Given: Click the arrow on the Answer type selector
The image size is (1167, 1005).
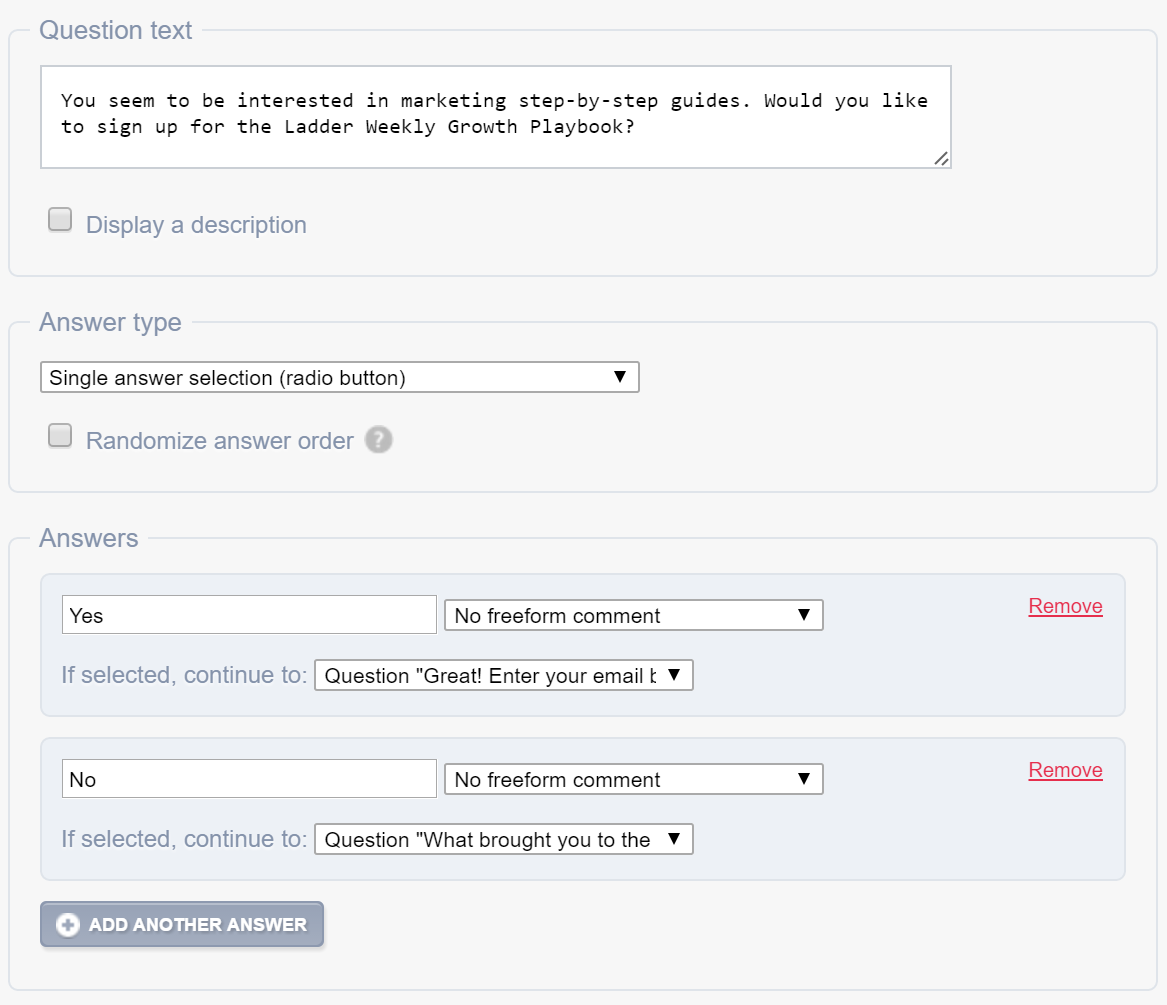Looking at the screenshot, I should 619,377.
